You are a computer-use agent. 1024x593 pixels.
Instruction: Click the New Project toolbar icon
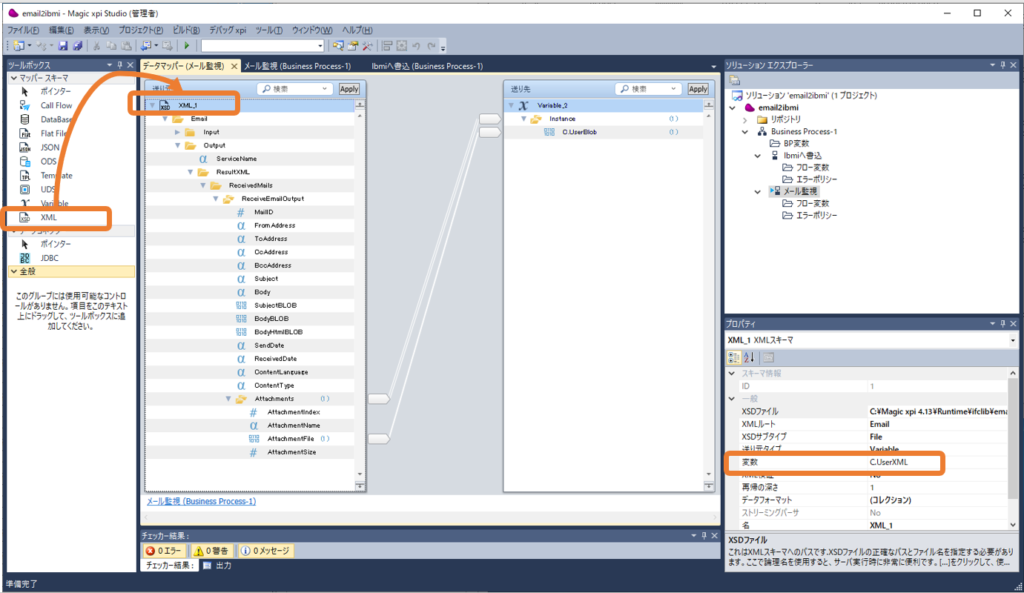(x=18, y=46)
